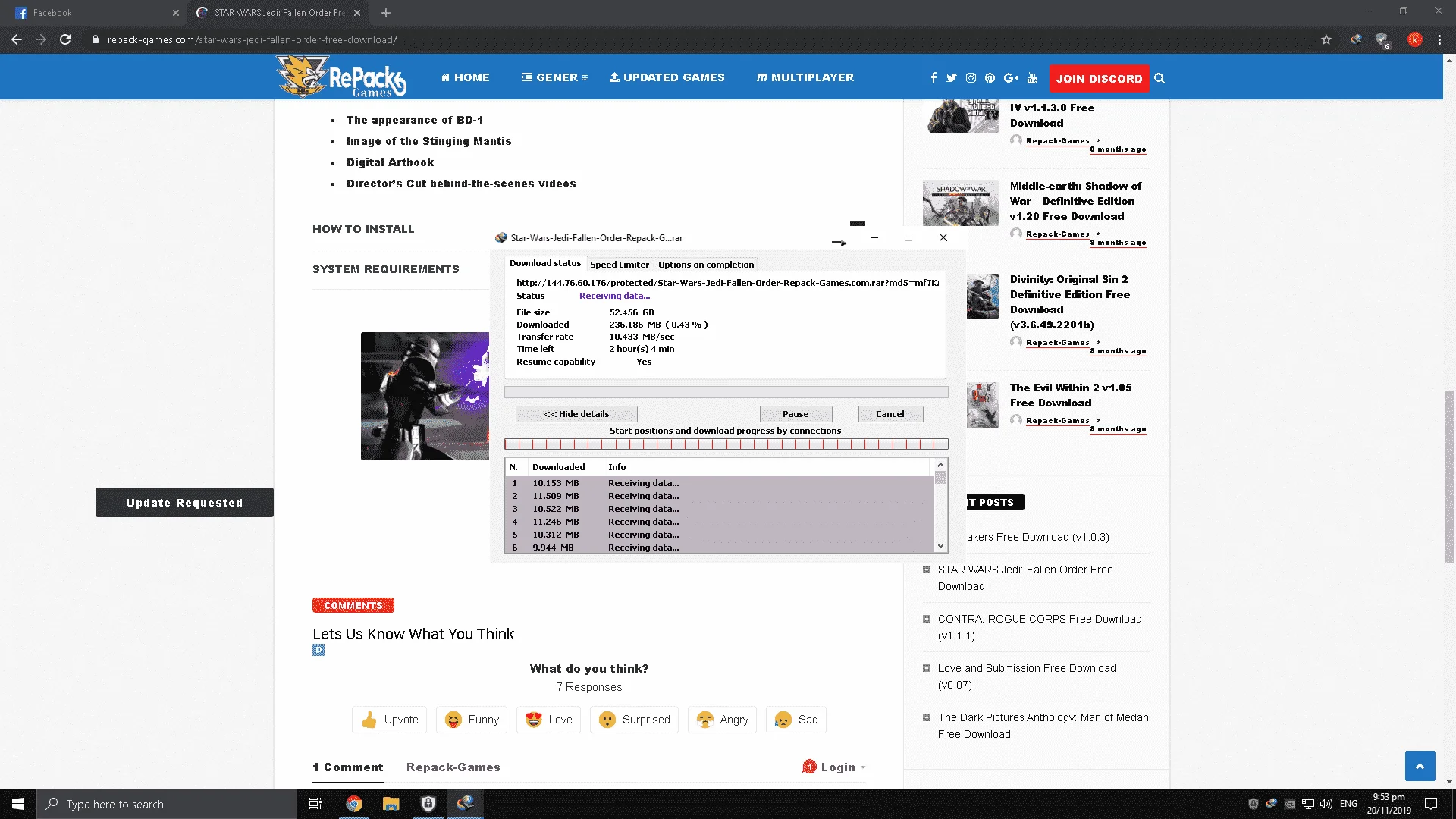The width and height of the screenshot is (1456, 819).
Task: Open the MULTIPLAYER menu item
Action: 805,77
